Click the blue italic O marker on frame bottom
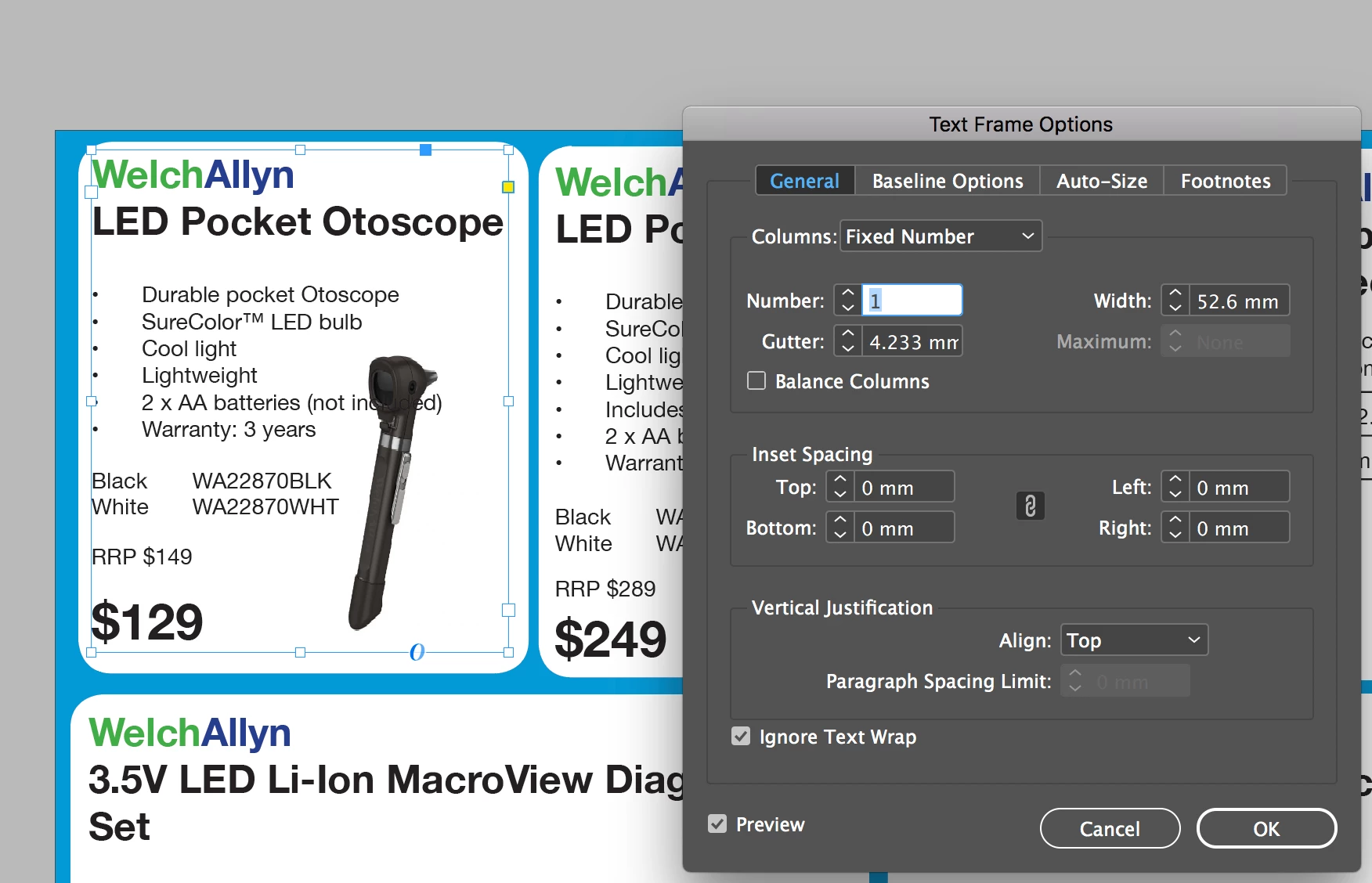Viewport: 1372px width, 883px height. click(x=417, y=652)
